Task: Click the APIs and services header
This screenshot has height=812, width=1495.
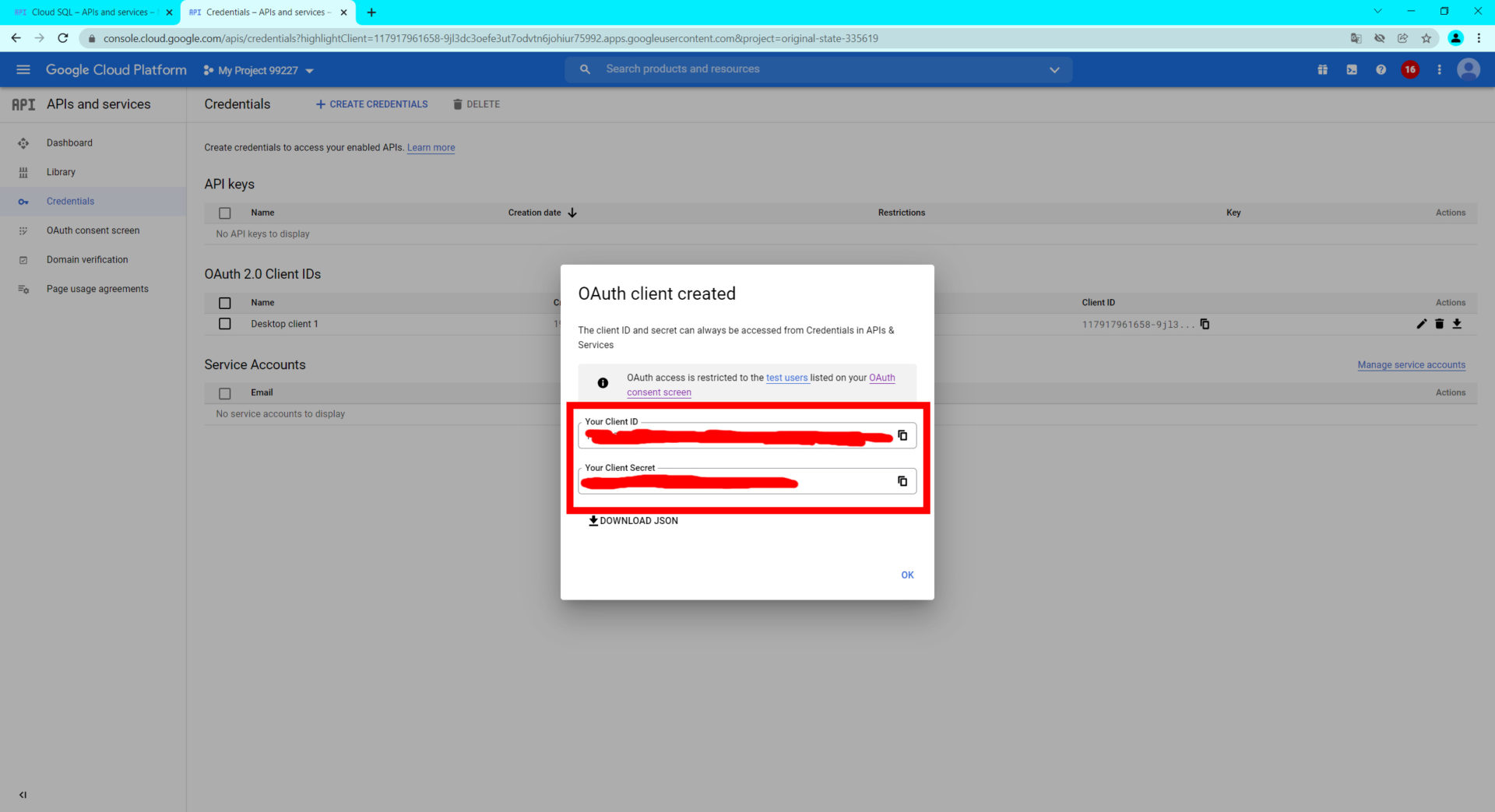Action: [x=98, y=104]
